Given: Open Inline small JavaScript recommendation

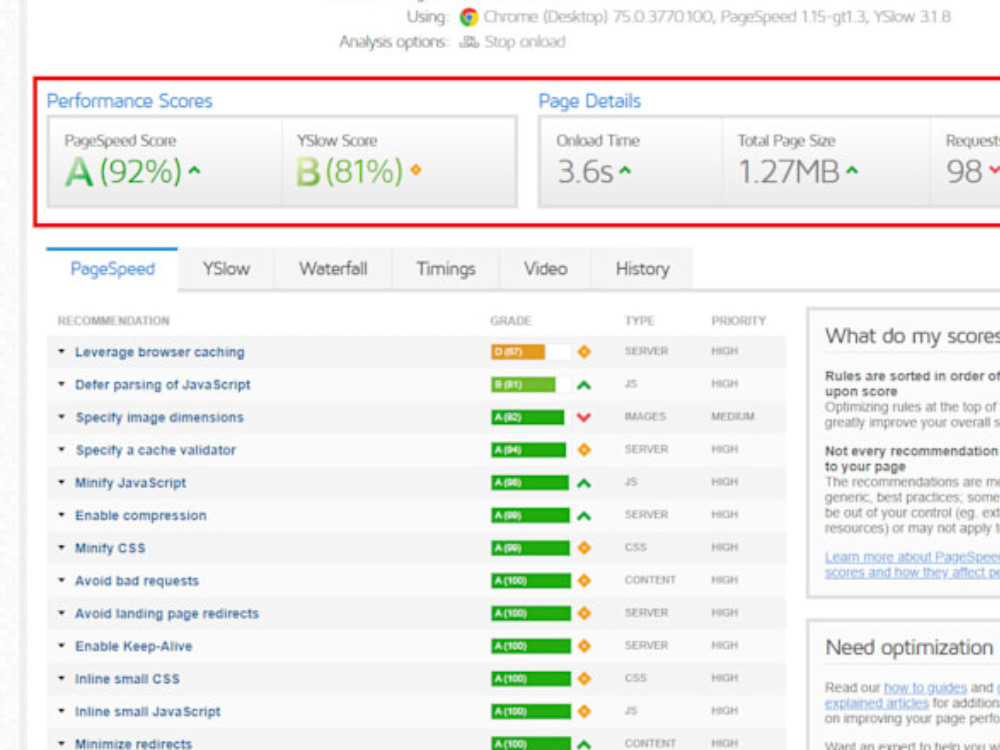Looking at the screenshot, I should click(x=147, y=712).
